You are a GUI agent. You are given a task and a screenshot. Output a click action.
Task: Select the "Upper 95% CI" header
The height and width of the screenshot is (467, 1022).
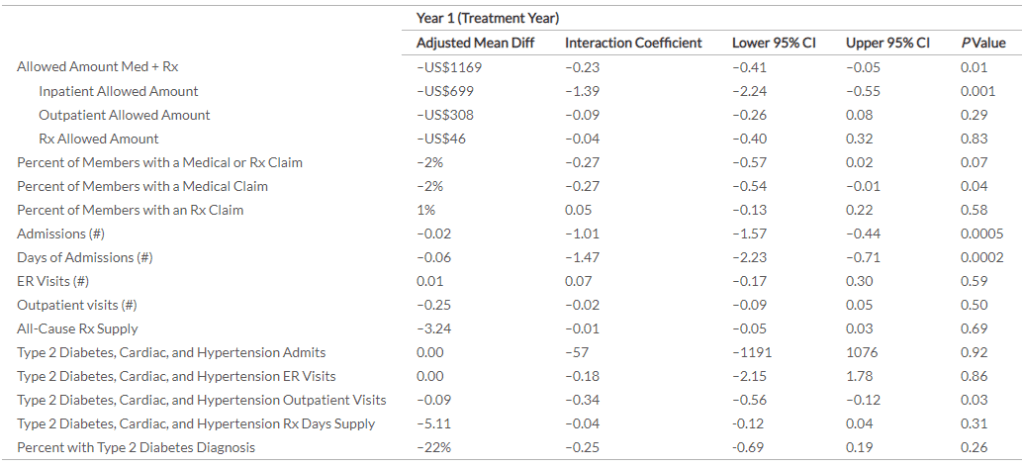point(887,43)
